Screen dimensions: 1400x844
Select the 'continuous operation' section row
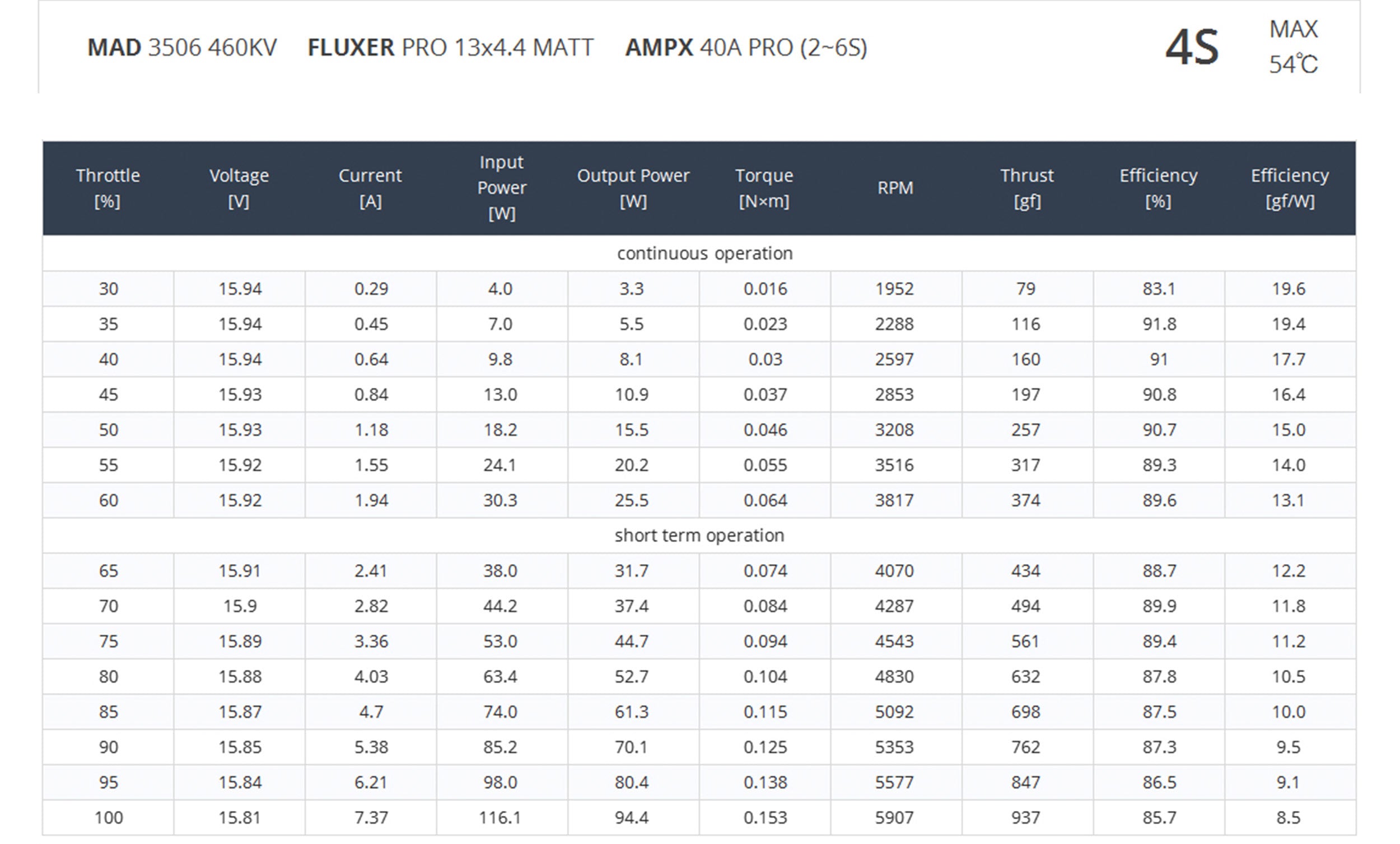tap(704, 254)
